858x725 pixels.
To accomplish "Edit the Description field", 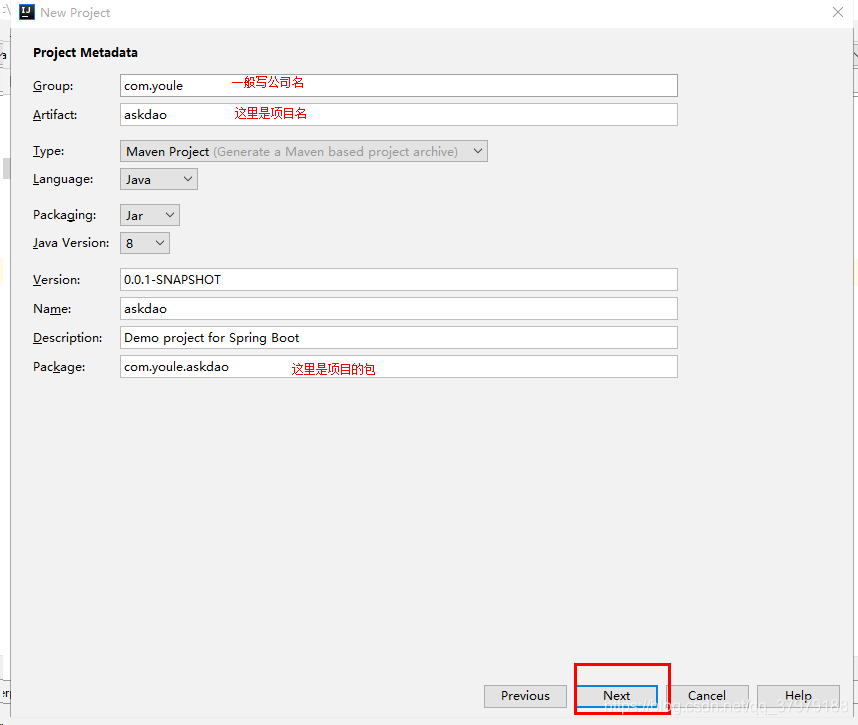I will click(398, 338).
